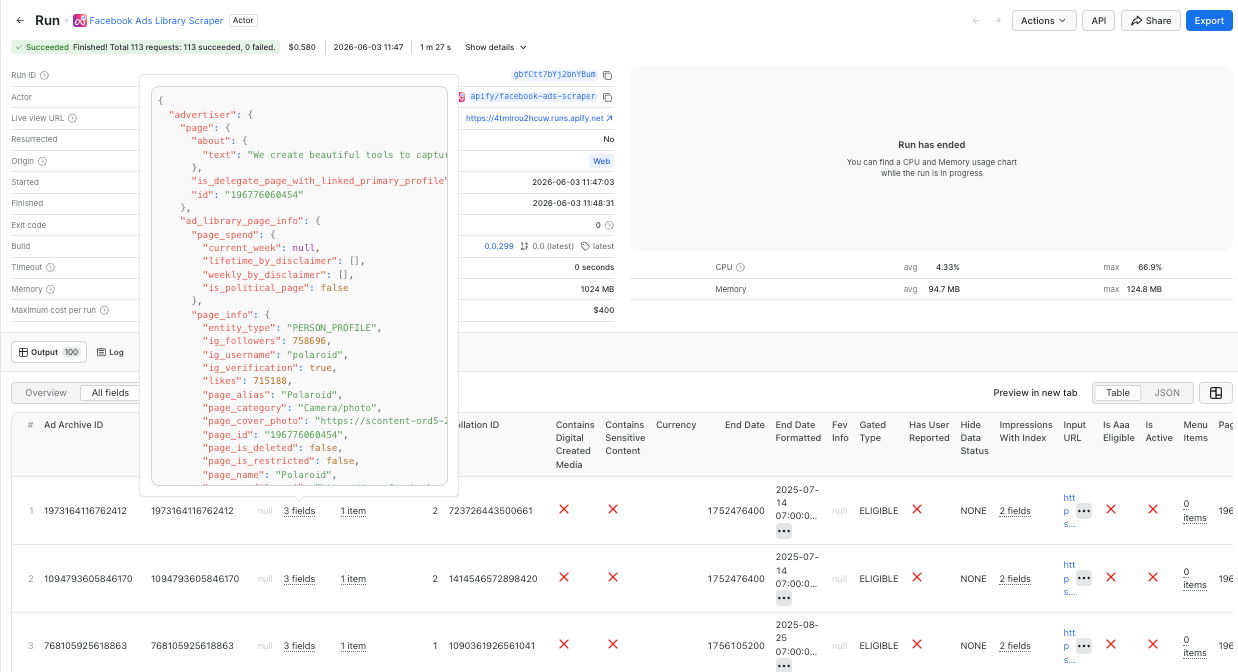1238x672 pixels.
Task: Switch output view to Table
Action: [x=1118, y=393]
